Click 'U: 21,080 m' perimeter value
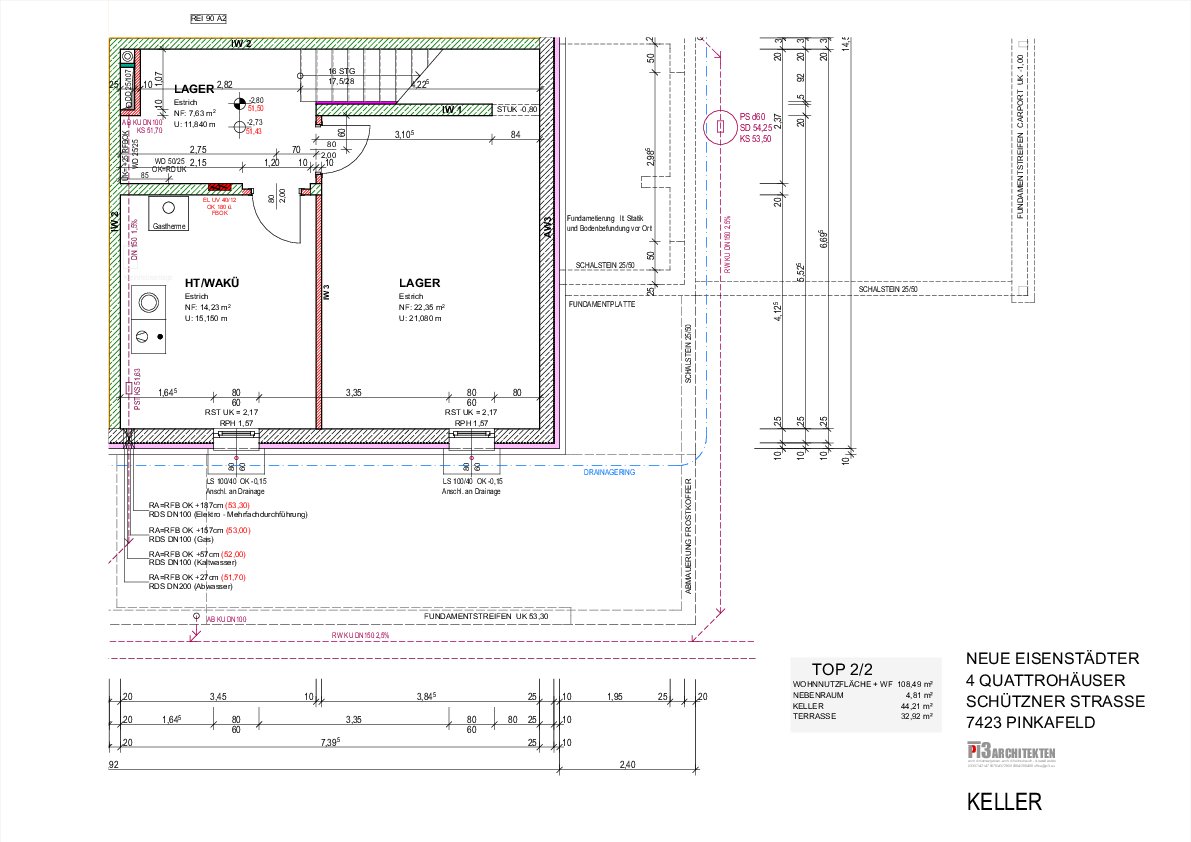The height and width of the screenshot is (842, 1191). [x=420, y=318]
